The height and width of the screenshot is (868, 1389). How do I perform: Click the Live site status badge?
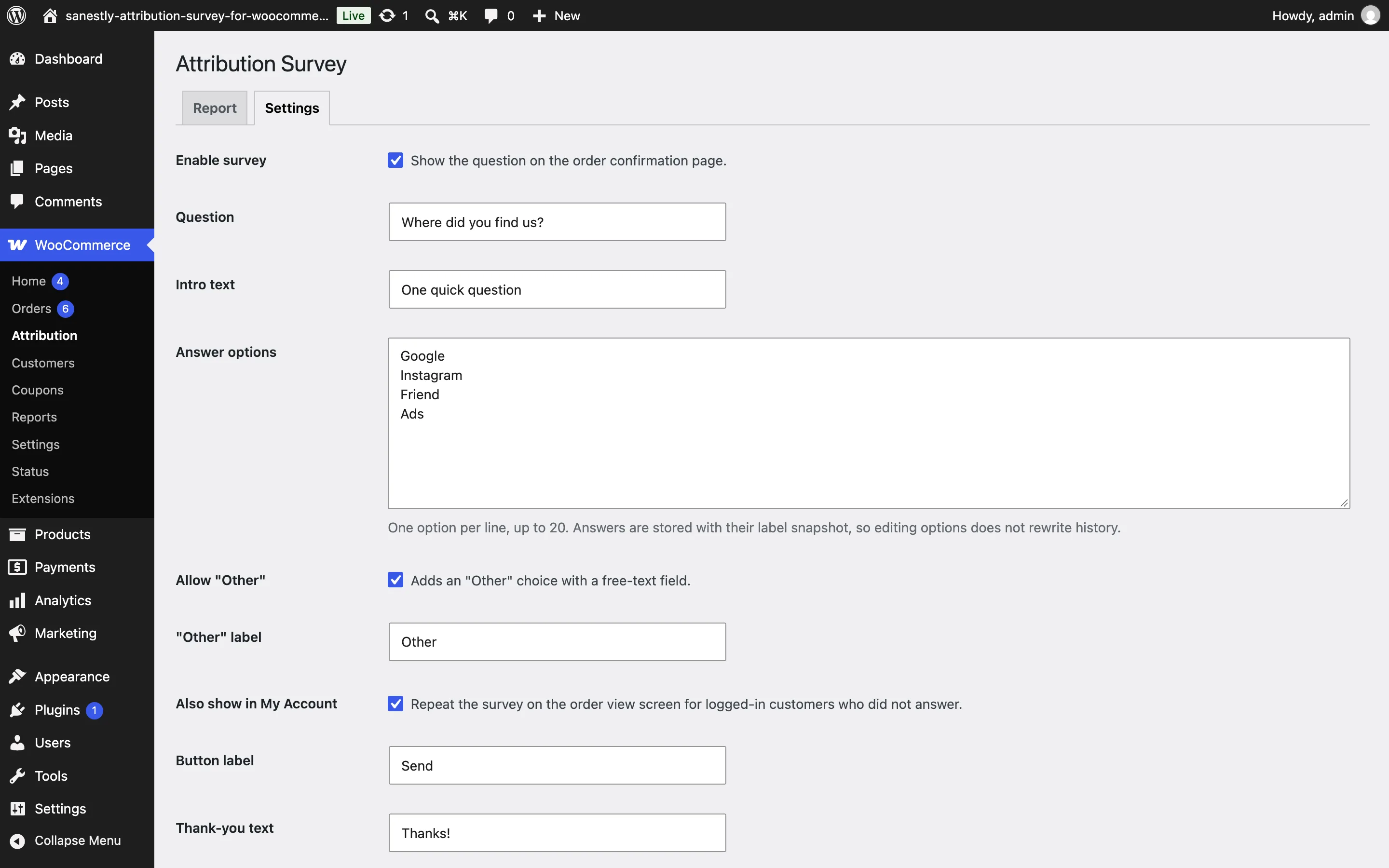click(x=353, y=15)
